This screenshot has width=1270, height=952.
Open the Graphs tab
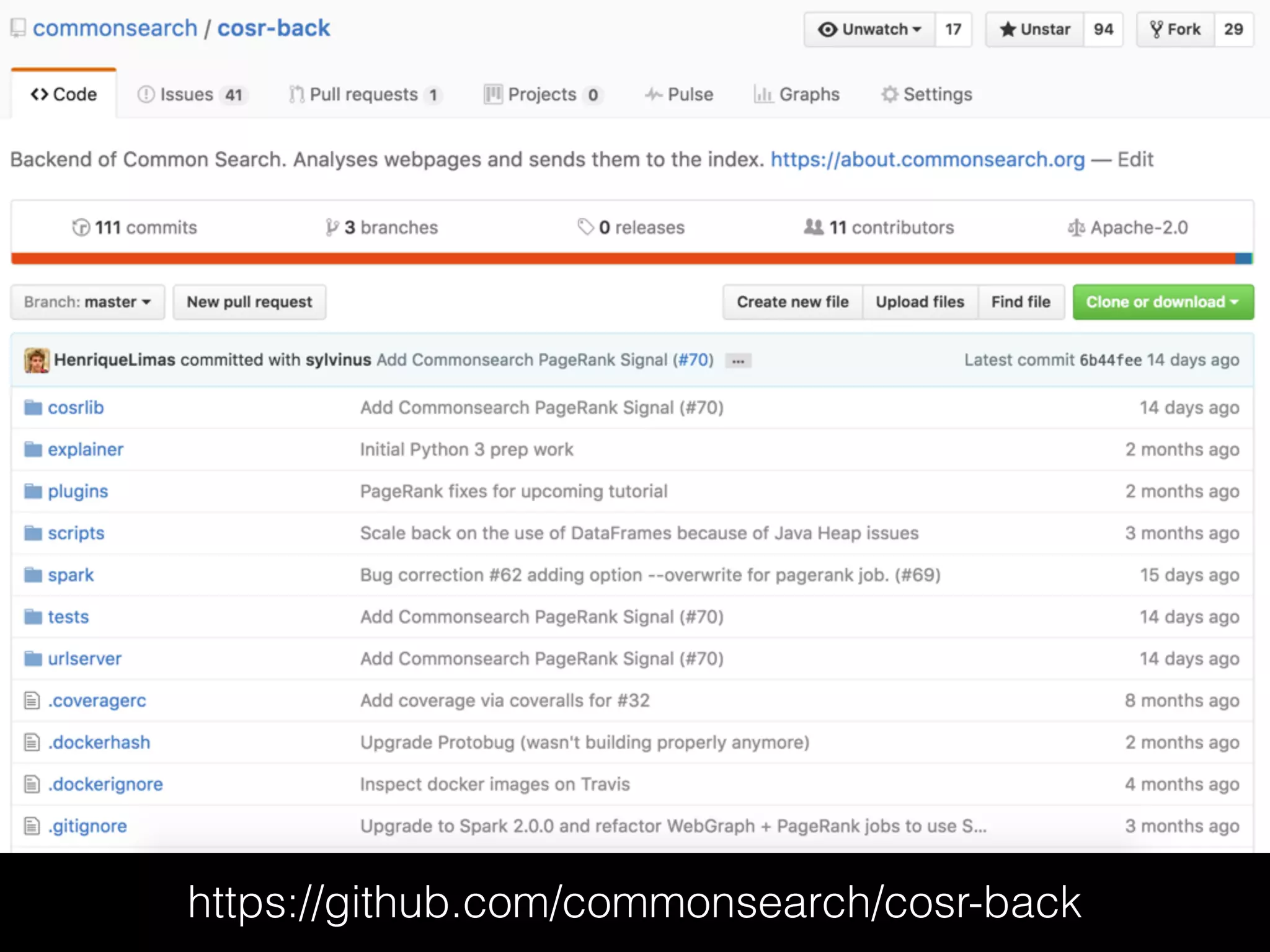[797, 94]
